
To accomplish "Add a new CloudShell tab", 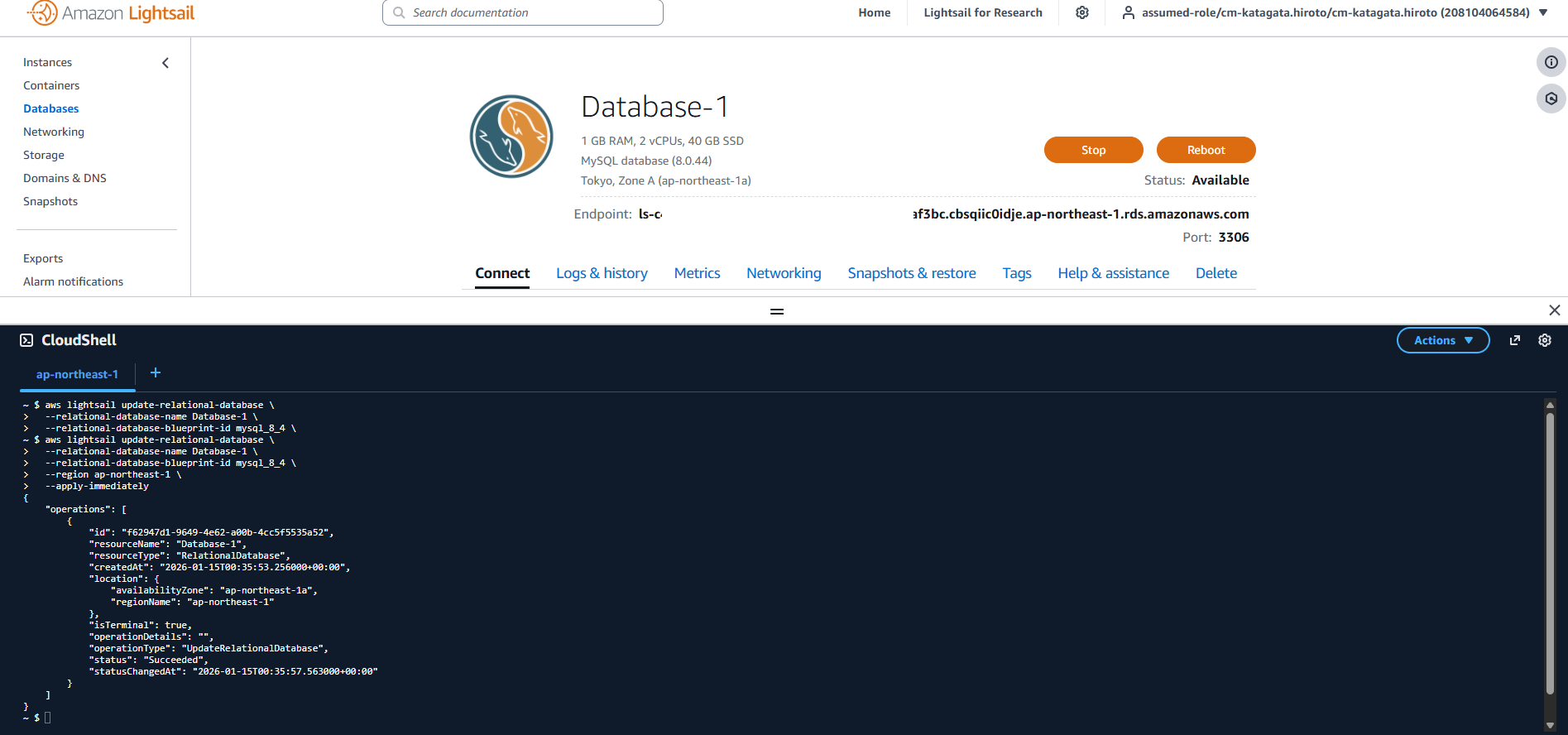I will coord(156,373).
